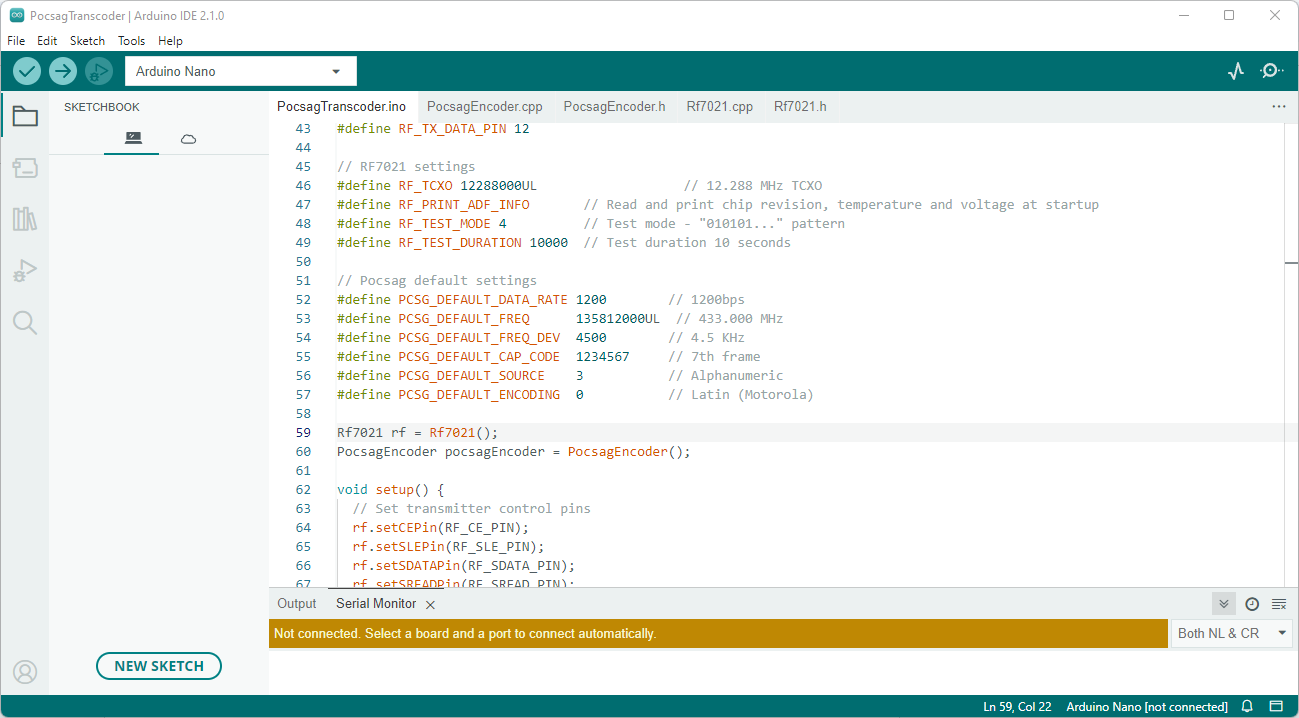
Task: Open the File menu
Action: 16,41
